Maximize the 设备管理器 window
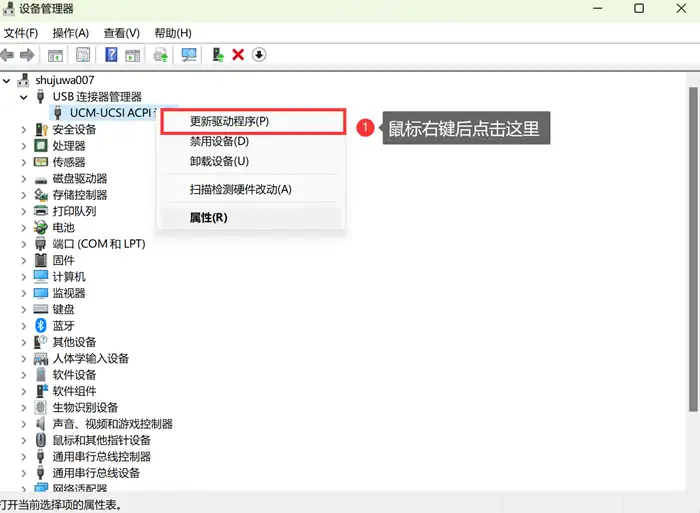This screenshot has width=700, height=513. click(x=639, y=8)
